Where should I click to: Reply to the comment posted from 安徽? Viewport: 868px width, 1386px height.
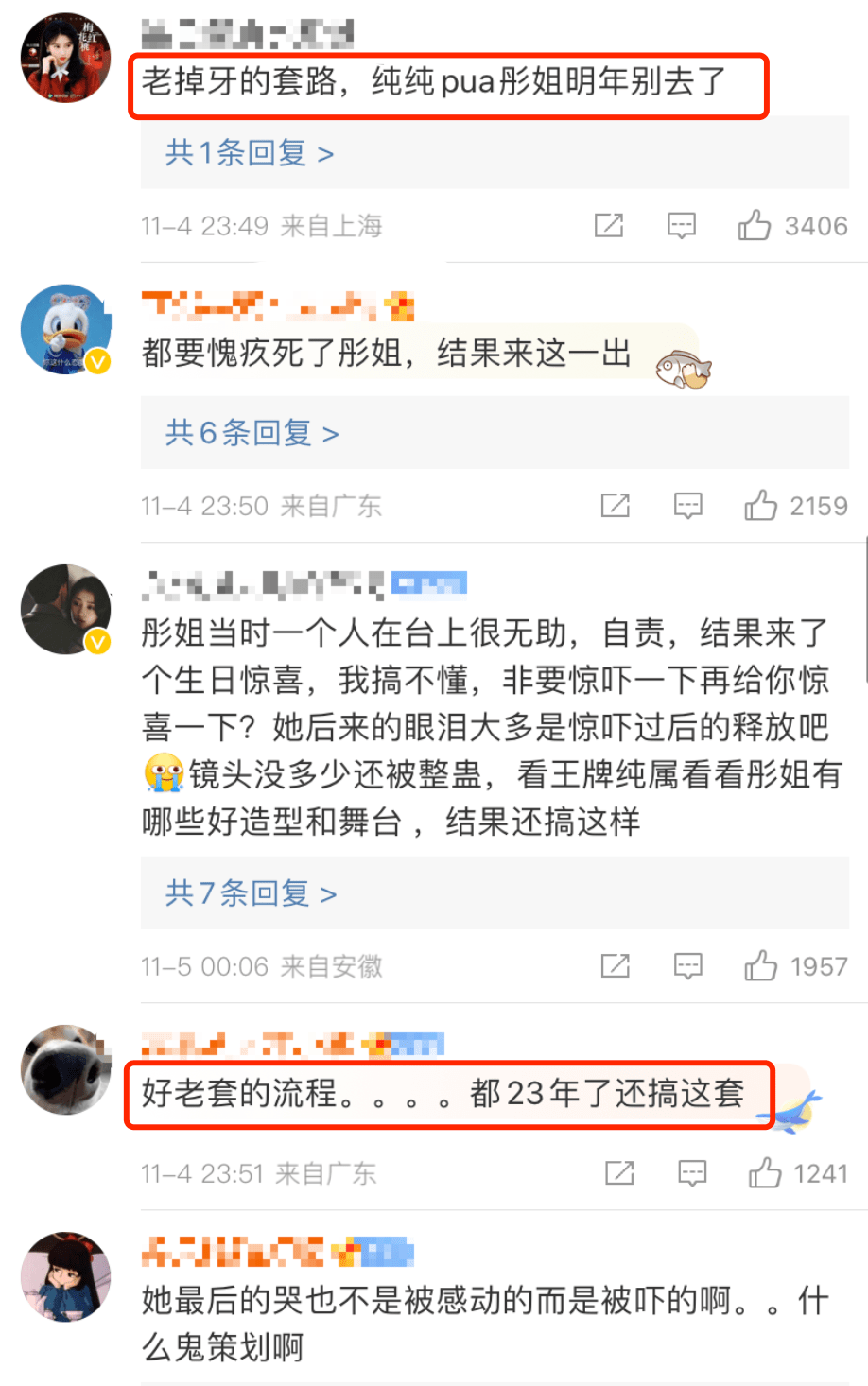(688, 966)
